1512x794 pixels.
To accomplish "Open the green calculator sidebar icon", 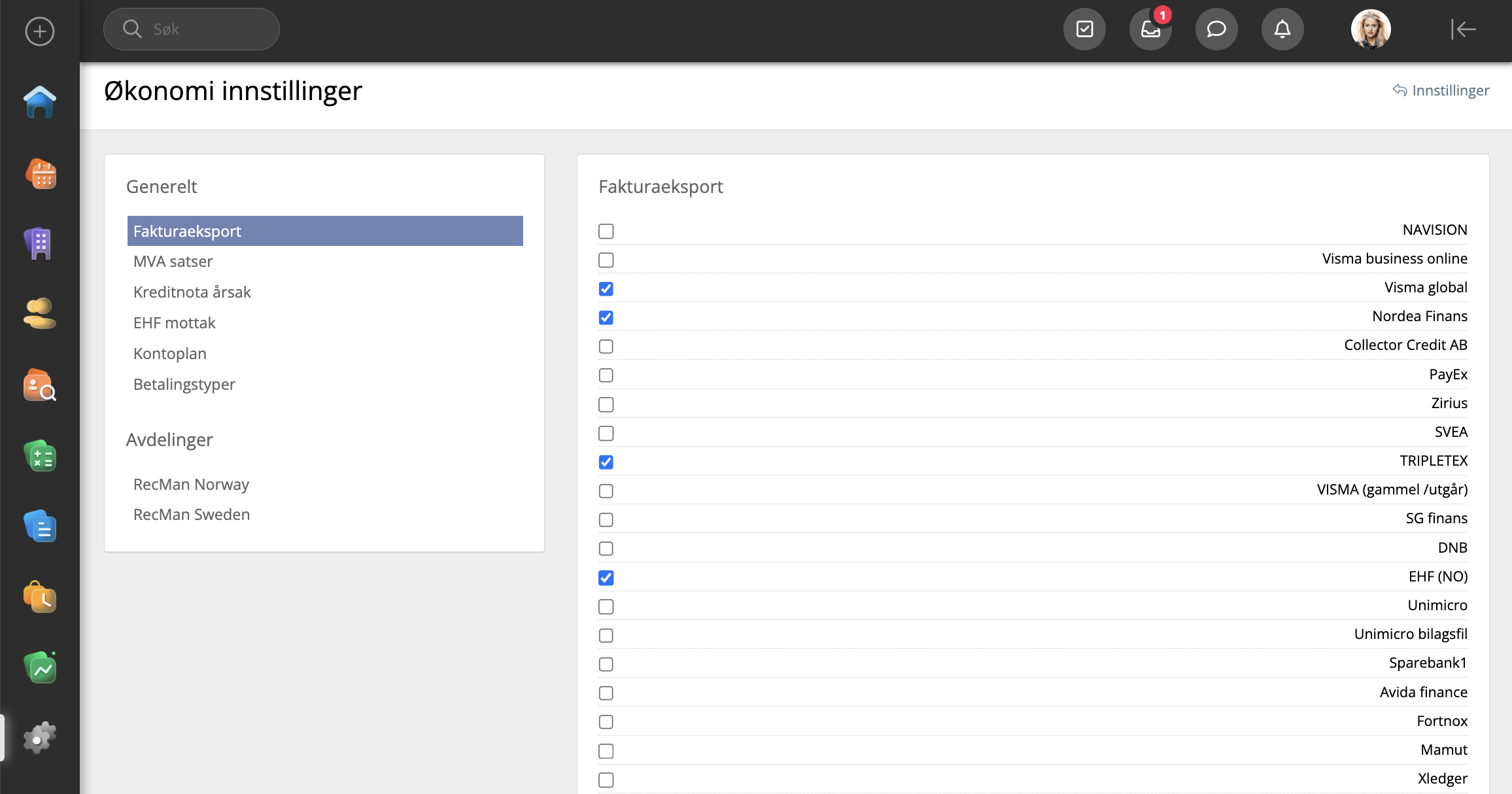I will (x=41, y=457).
